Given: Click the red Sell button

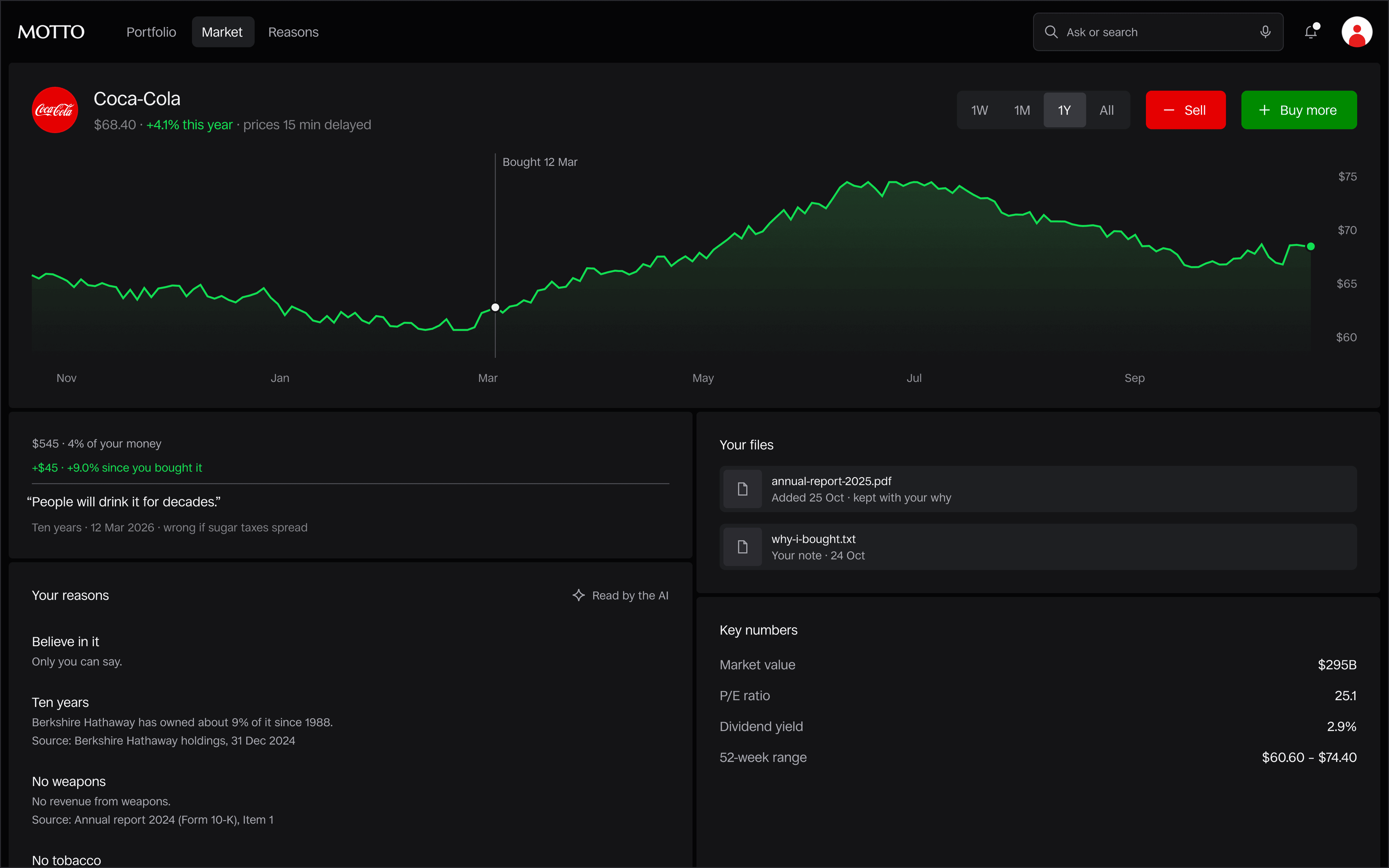Looking at the screenshot, I should (x=1185, y=110).
